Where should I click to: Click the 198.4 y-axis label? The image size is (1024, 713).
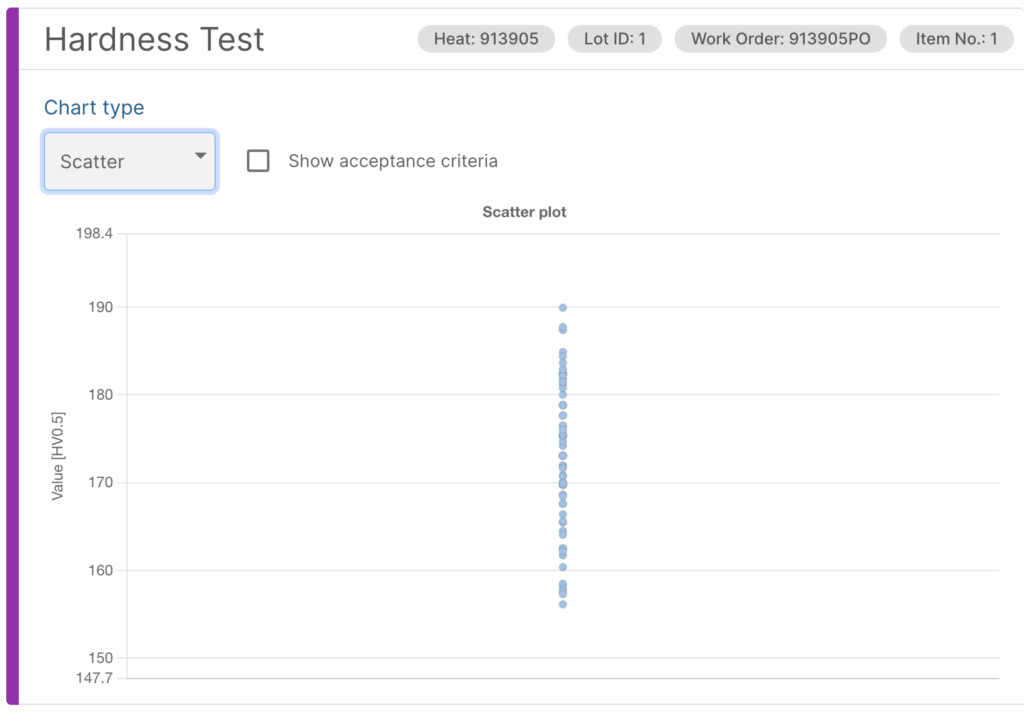coord(94,234)
